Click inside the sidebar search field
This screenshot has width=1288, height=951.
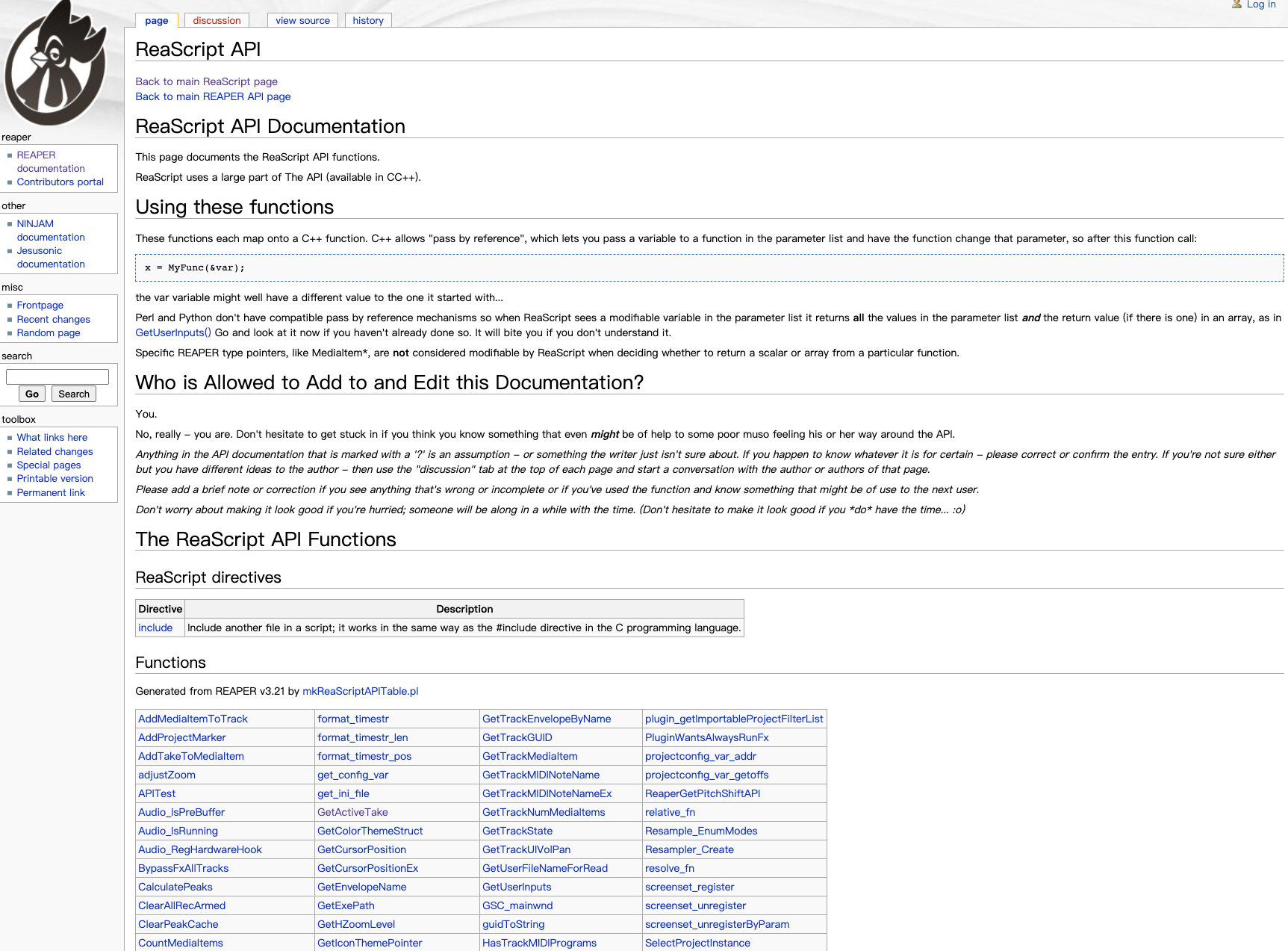pos(57,377)
